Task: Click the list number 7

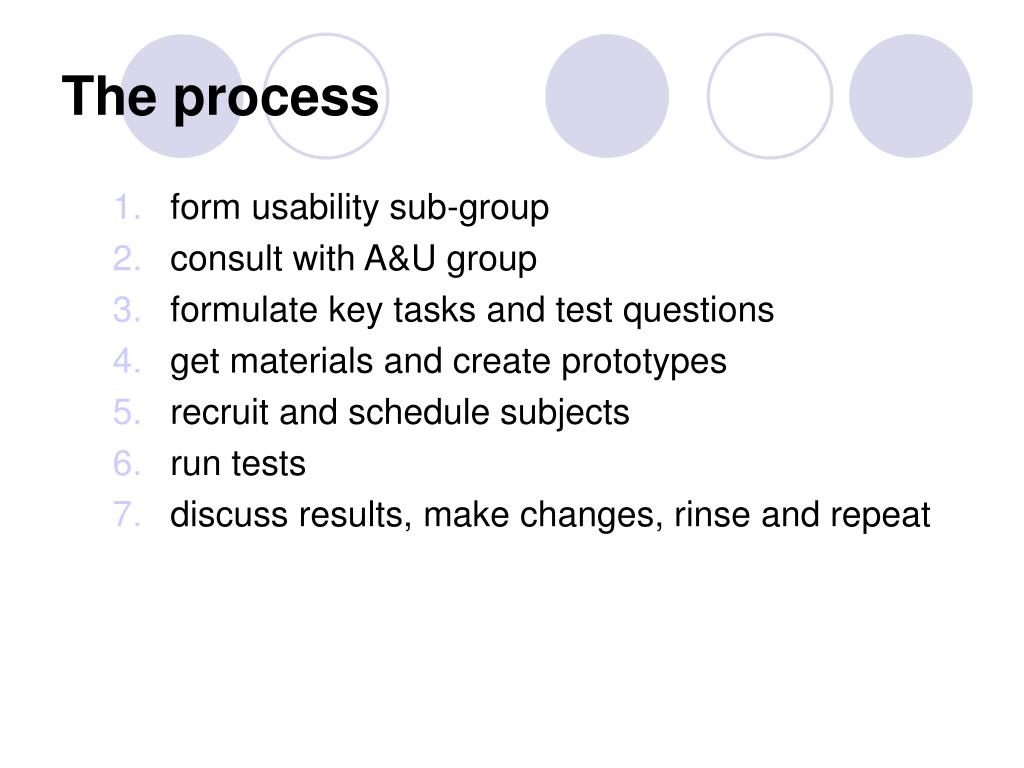Action: point(127,515)
